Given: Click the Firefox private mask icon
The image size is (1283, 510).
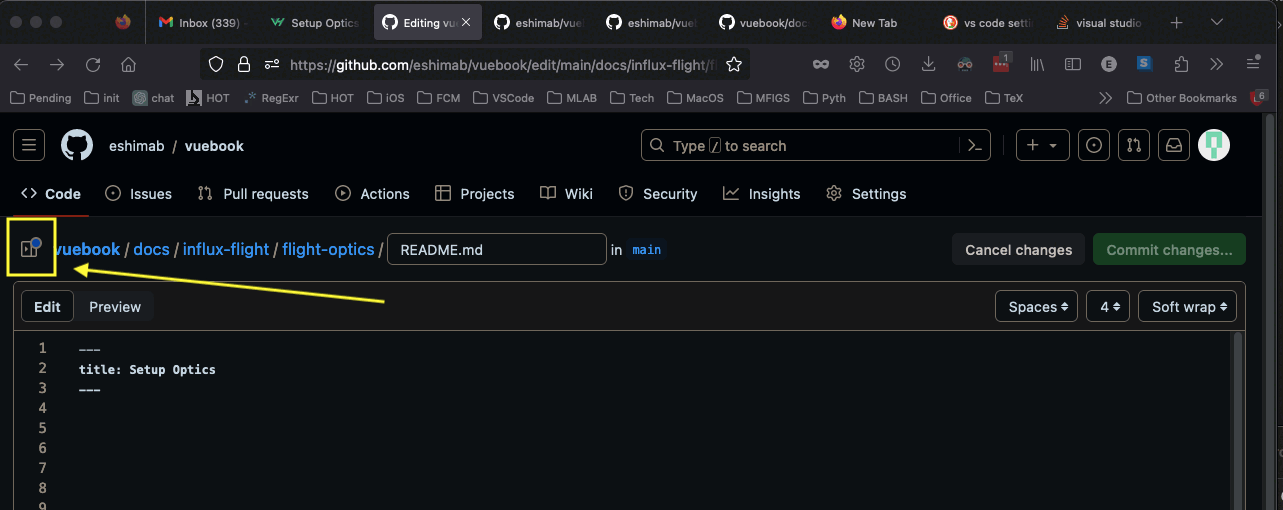Looking at the screenshot, I should pos(821,64).
